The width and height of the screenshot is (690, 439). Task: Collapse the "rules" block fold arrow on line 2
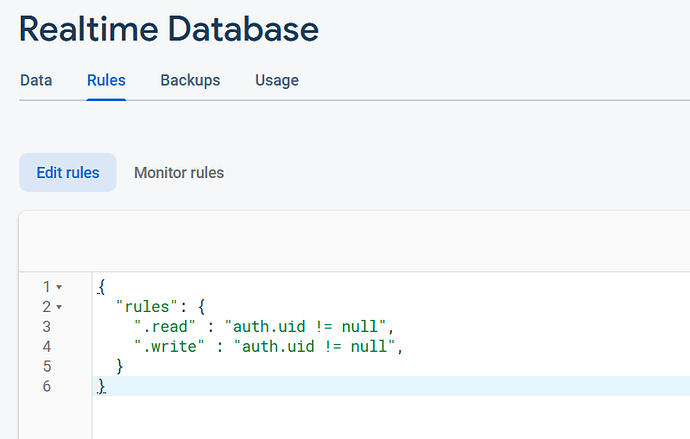pos(59,307)
